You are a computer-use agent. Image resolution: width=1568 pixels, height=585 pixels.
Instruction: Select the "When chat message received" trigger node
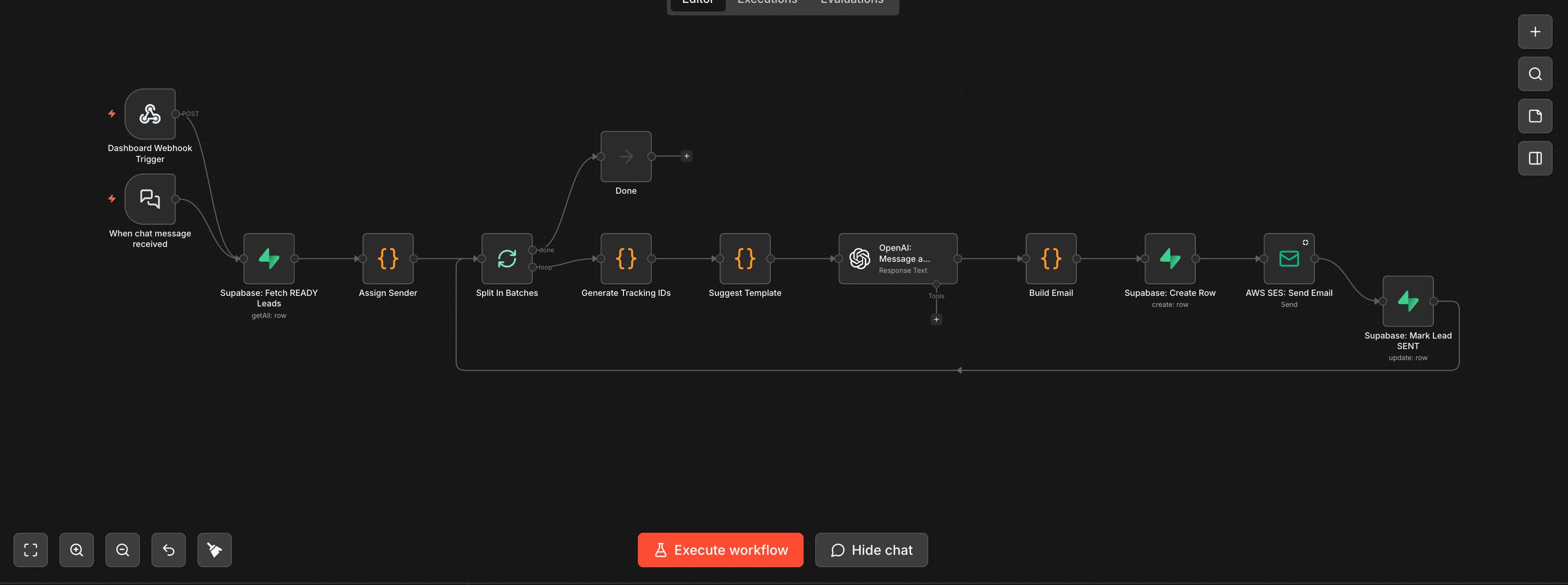tap(149, 199)
